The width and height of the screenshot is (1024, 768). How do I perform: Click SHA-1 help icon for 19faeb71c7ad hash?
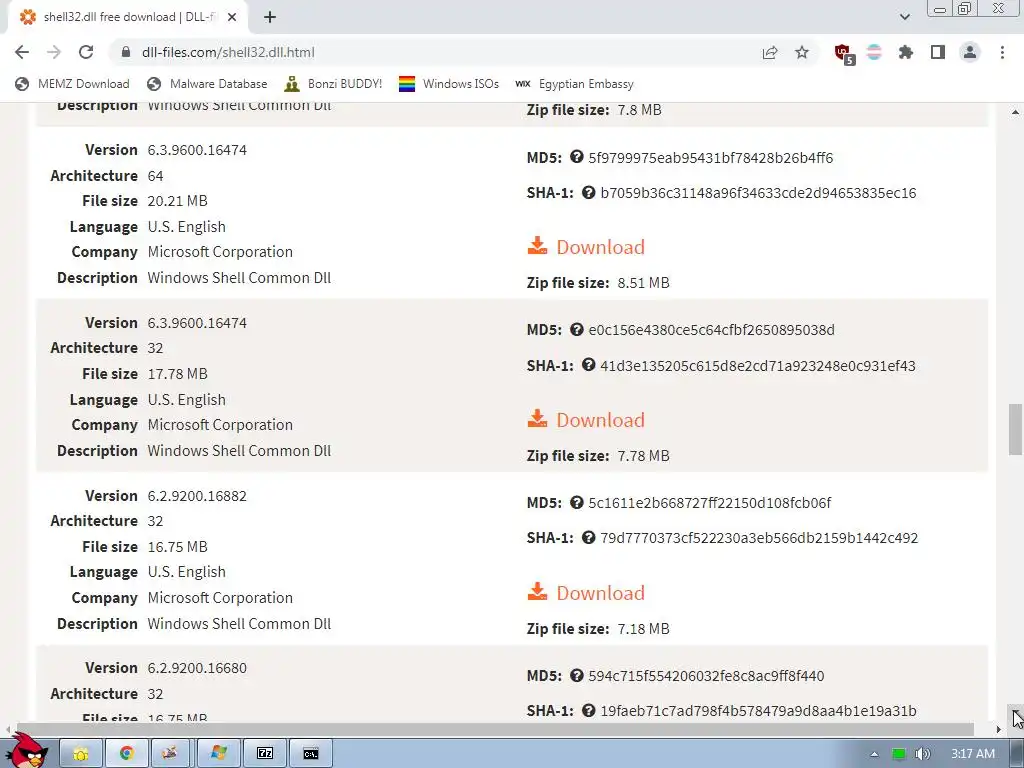click(x=588, y=711)
